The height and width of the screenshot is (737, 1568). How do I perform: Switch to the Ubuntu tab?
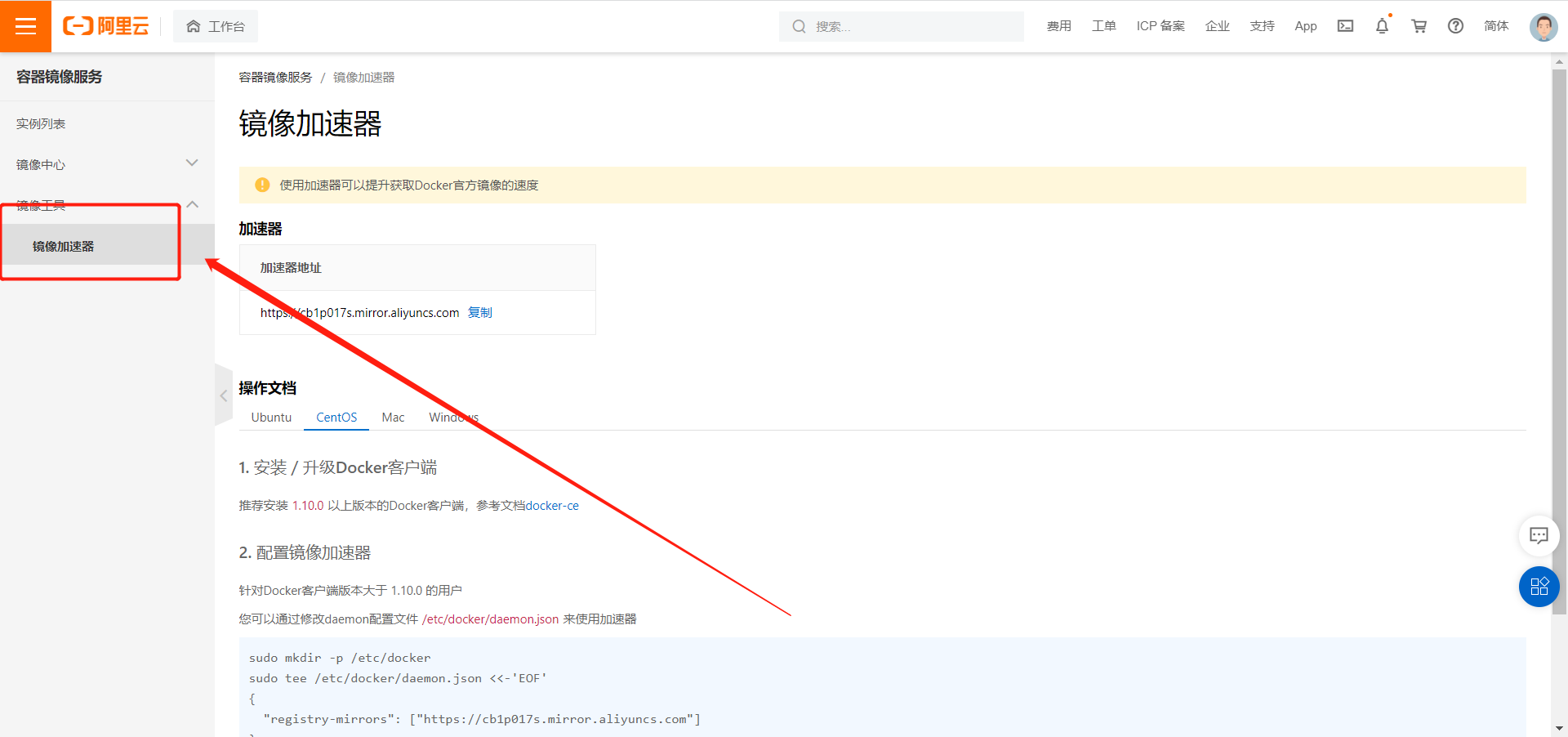(271, 418)
